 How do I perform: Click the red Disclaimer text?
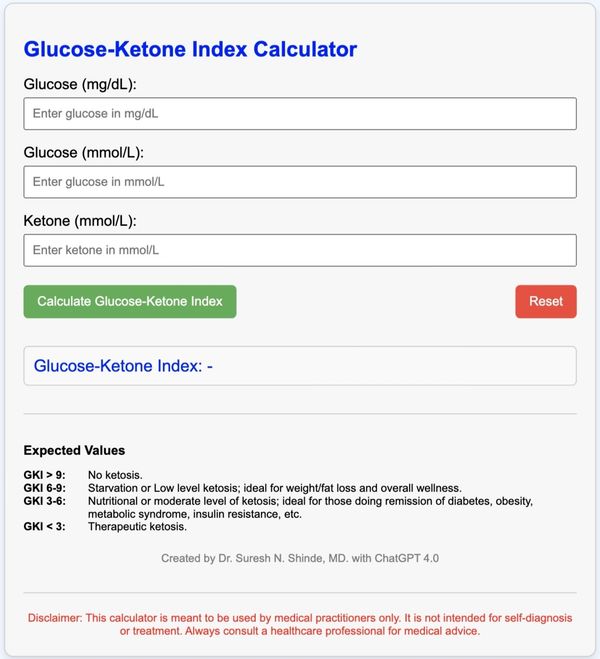pyautogui.click(x=300, y=624)
